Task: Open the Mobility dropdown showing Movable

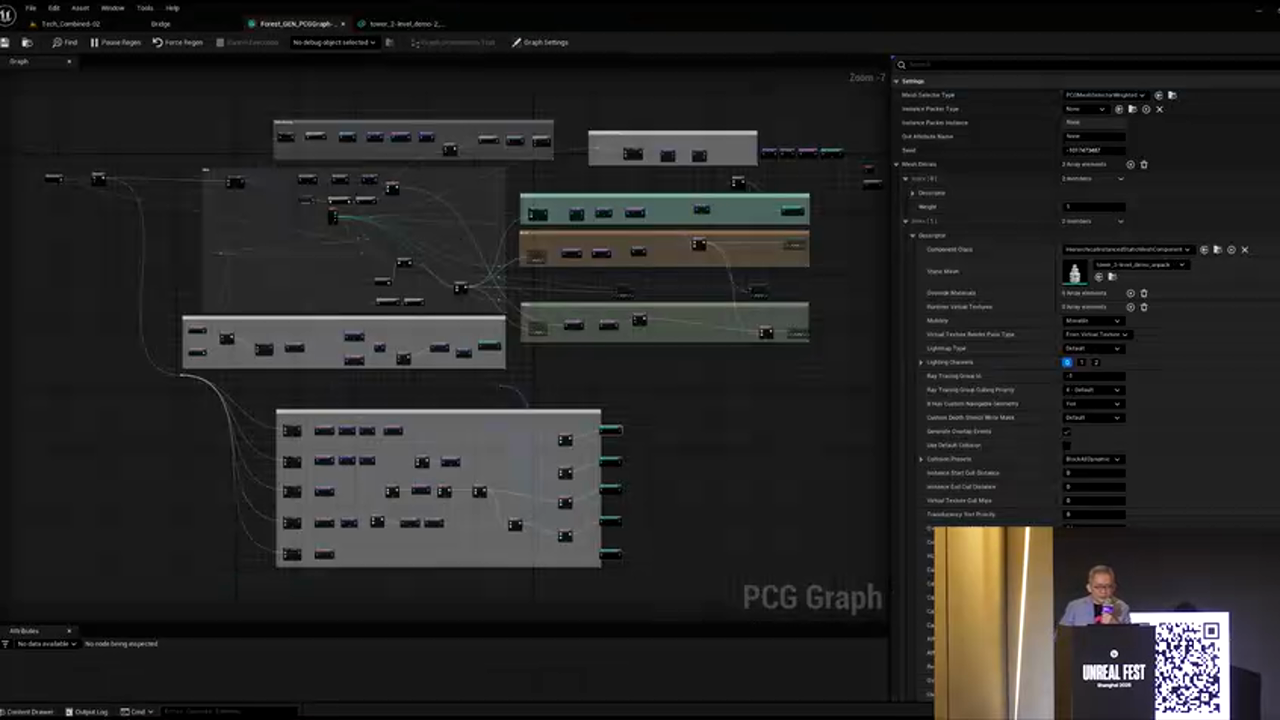Action: (x=1094, y=321)
